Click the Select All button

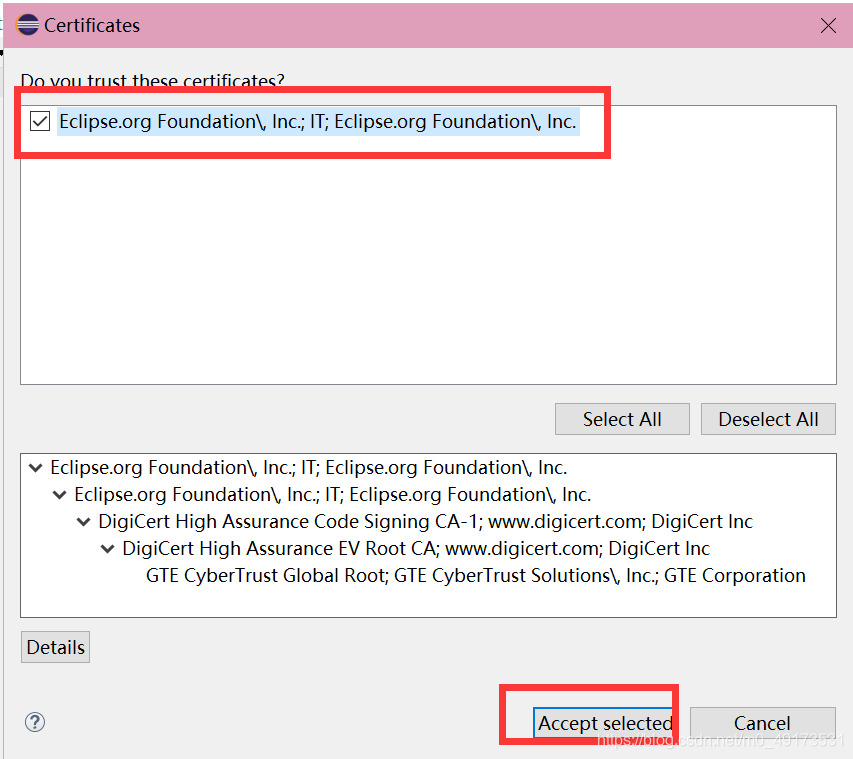[622, 419]
